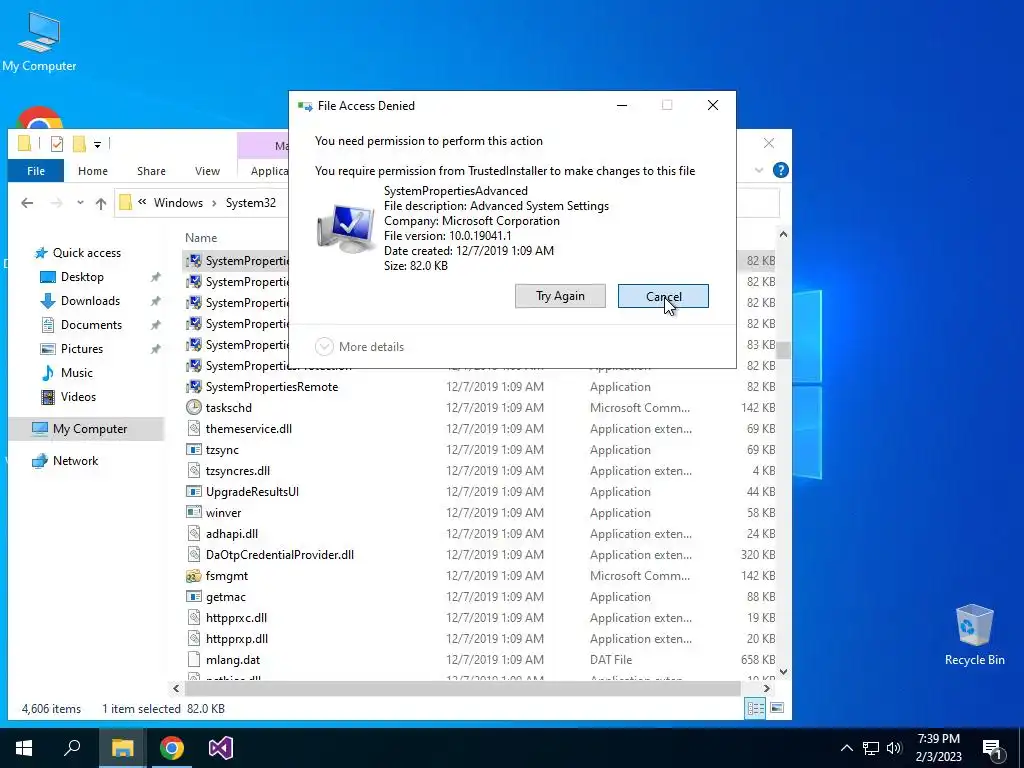This screenshot has width=1024, height=768.
Task: Expand More details in the dialog
Action: click(360, 347)
